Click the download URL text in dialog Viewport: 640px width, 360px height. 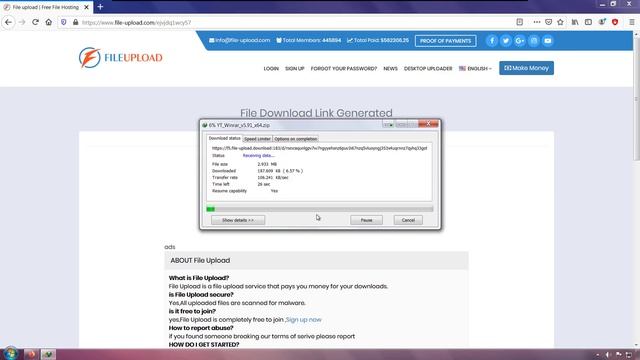(319, 148)
